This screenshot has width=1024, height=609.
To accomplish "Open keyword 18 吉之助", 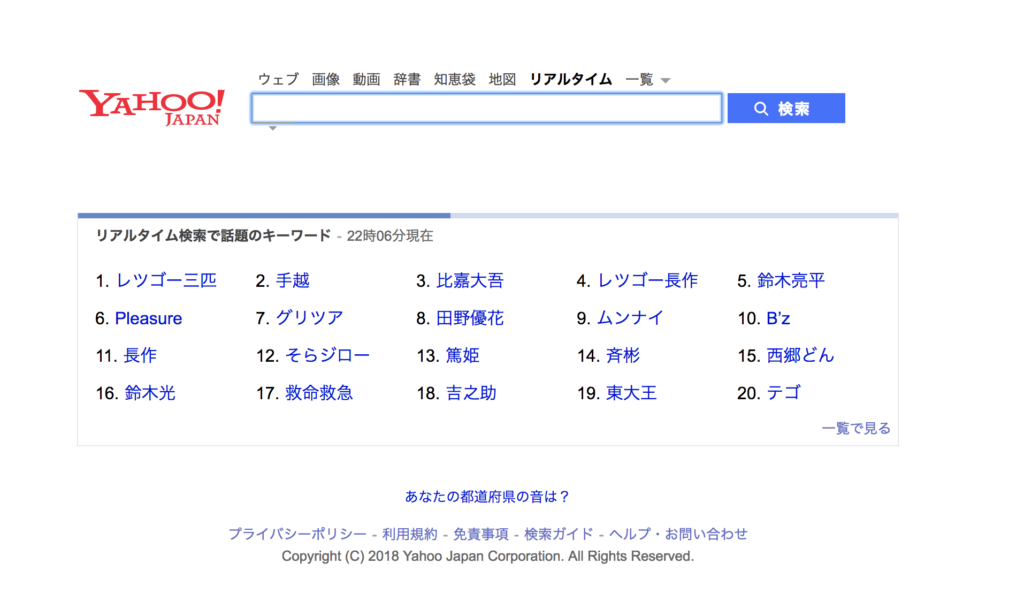I will [x=471, y=393].
